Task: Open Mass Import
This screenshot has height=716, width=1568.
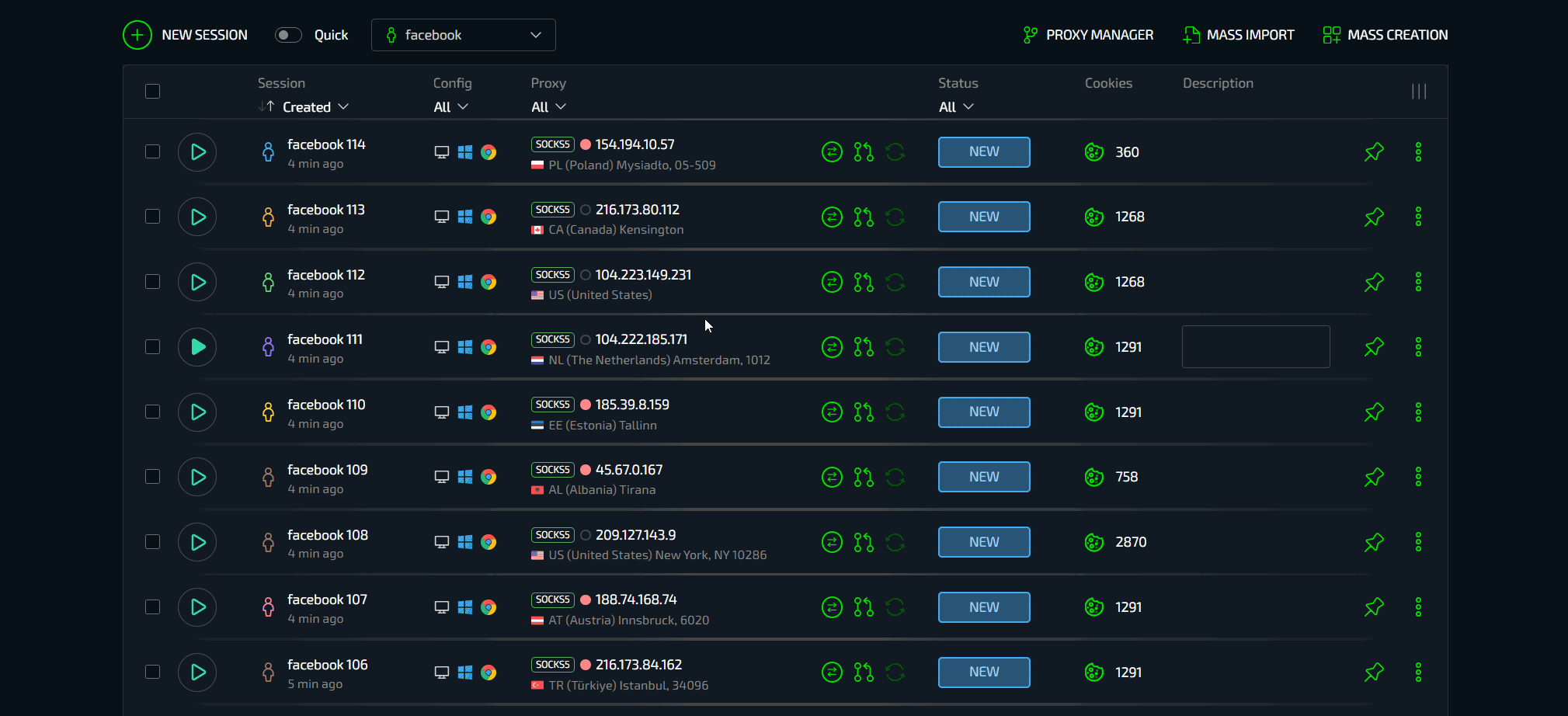Action: (1239, 35)
